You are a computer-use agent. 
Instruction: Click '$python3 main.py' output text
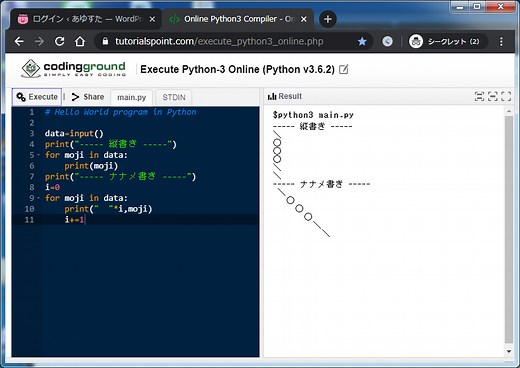click(313, 115)
